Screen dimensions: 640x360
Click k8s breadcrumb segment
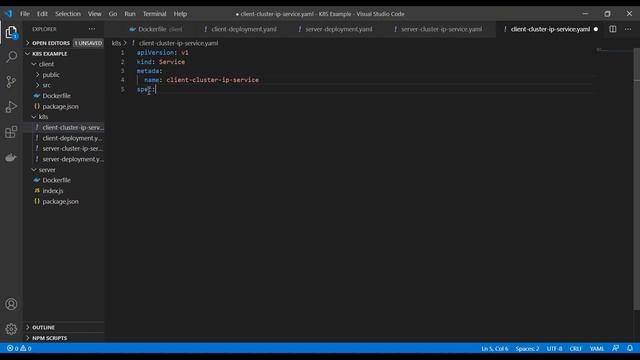[x=116, y=43]
